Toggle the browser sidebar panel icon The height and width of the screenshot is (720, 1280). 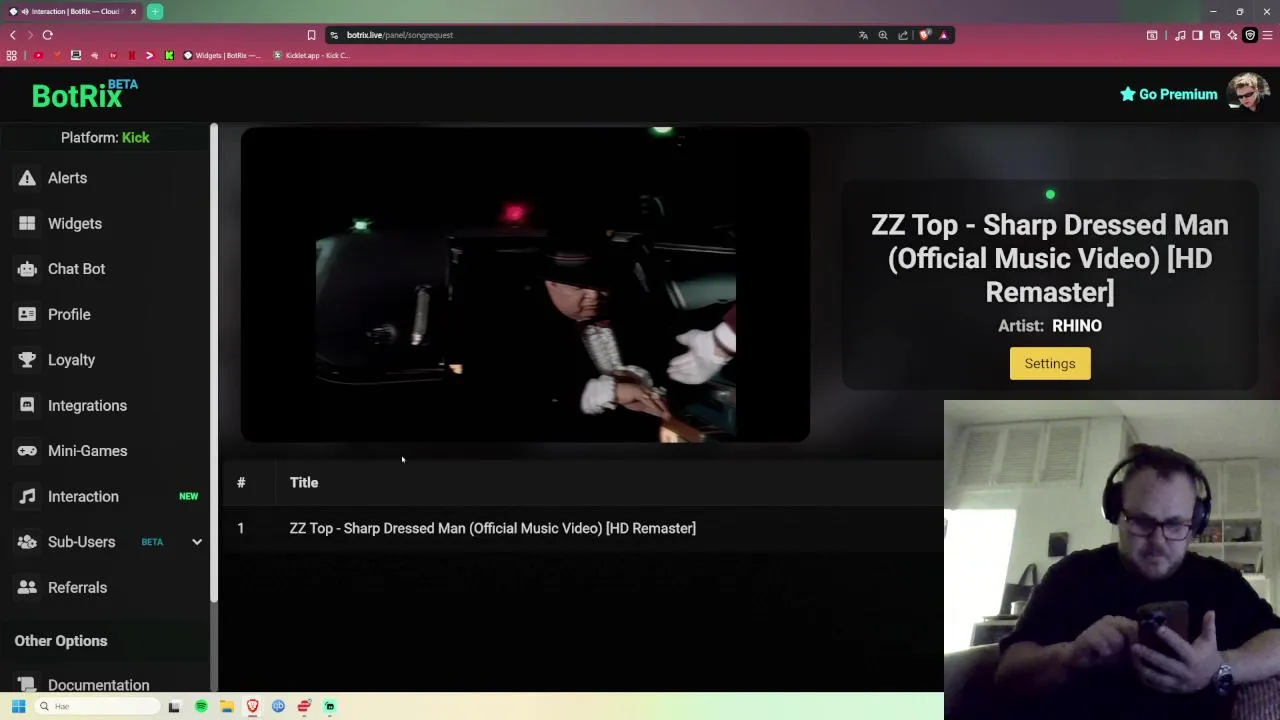click(1197, 35)
